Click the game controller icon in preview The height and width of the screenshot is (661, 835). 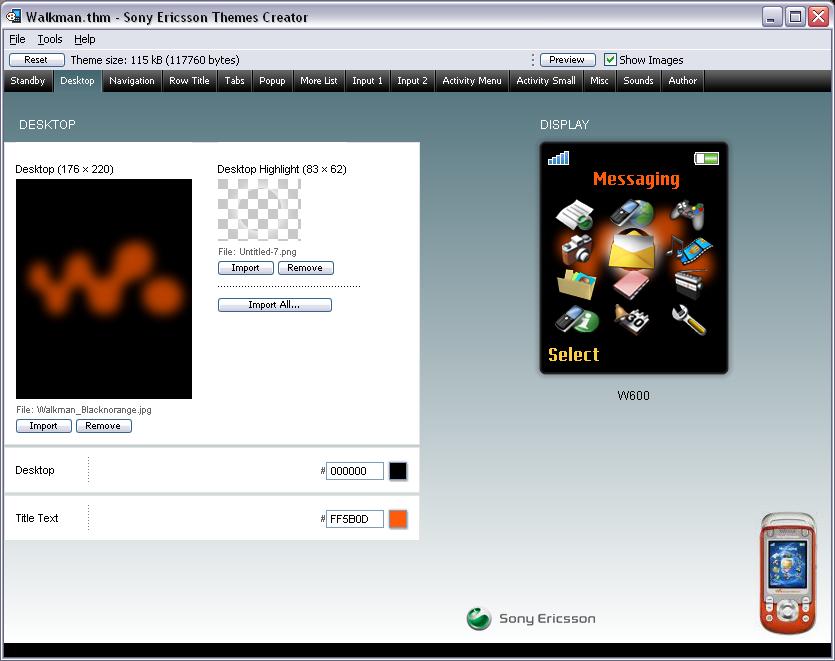[687, 214]
